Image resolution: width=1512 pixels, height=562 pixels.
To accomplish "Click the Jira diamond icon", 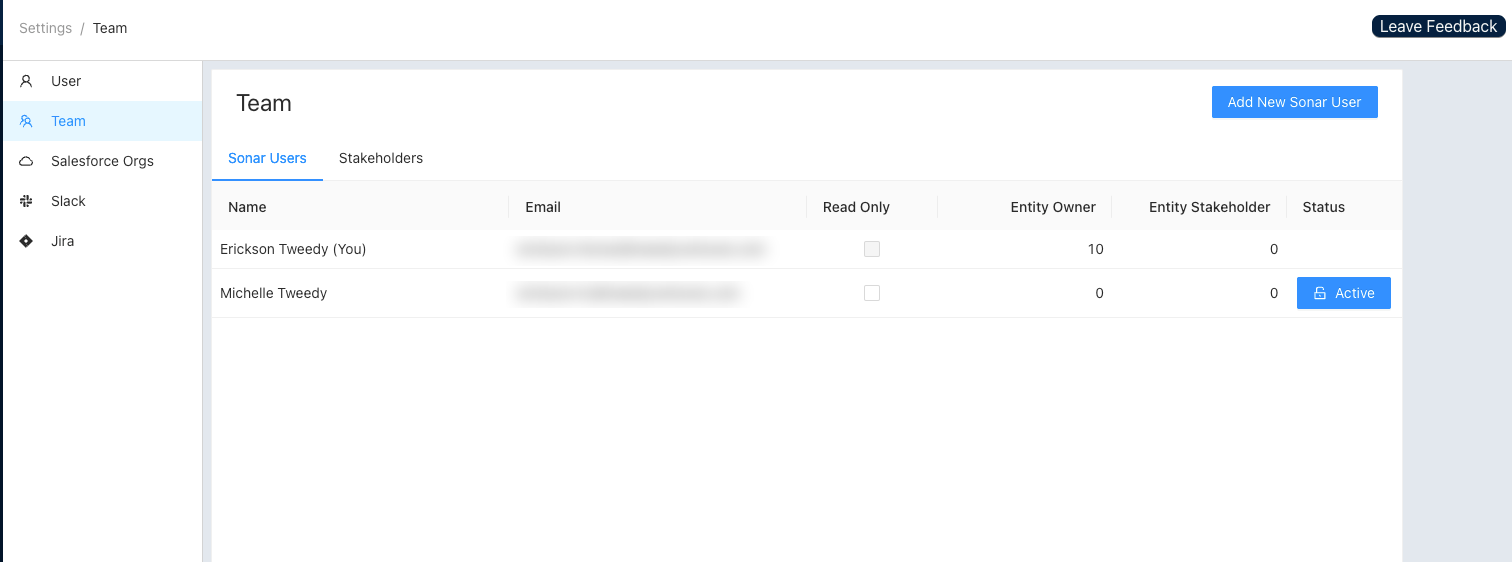I will 26,241.
